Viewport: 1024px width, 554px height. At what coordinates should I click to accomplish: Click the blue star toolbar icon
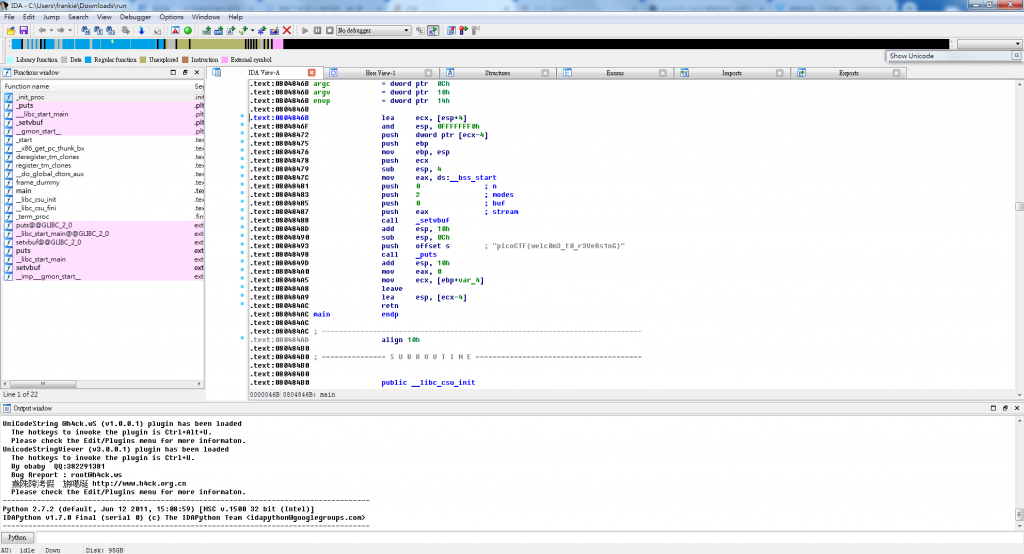pos(262,31)
